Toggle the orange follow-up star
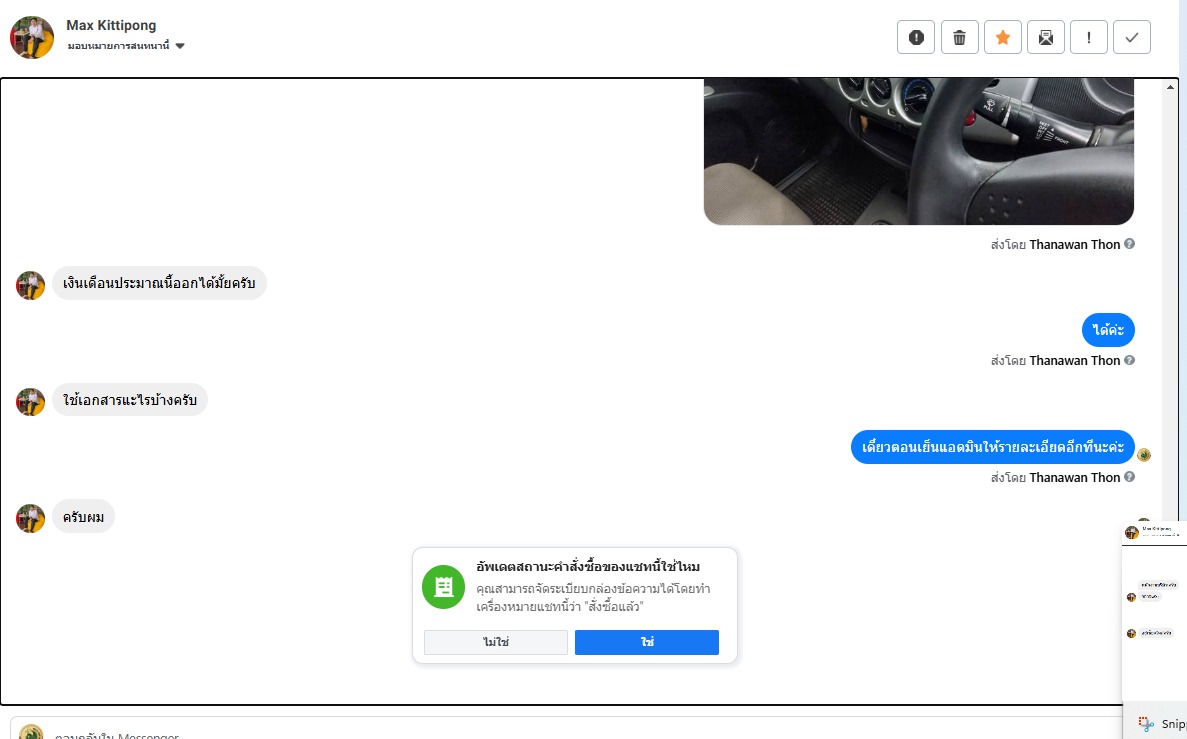The height and width of the screenshot is (739, 1187). [x=1002, y=37]
